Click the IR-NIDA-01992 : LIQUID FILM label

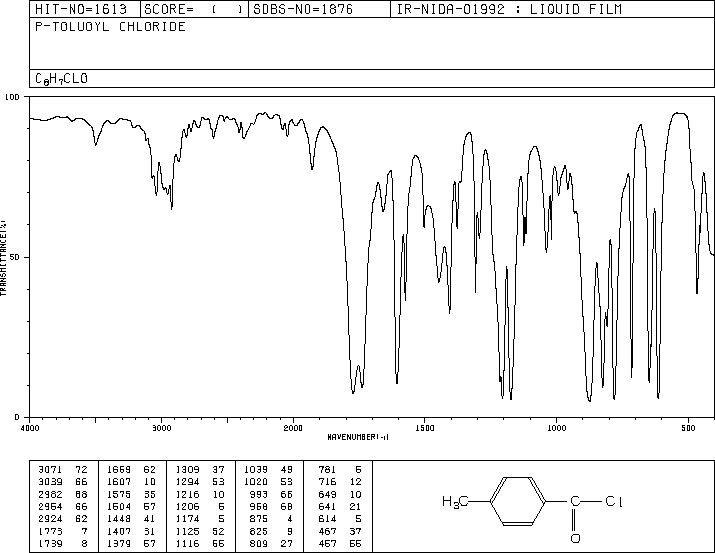509,9
